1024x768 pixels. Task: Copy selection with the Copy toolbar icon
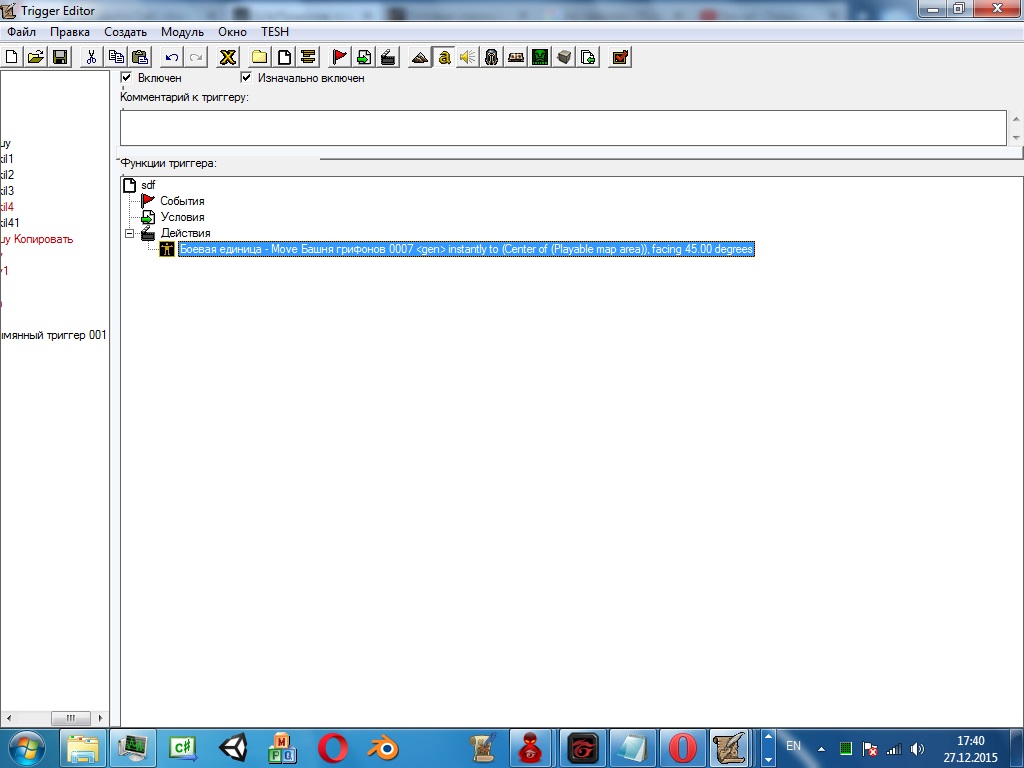[x=116, y=57]
